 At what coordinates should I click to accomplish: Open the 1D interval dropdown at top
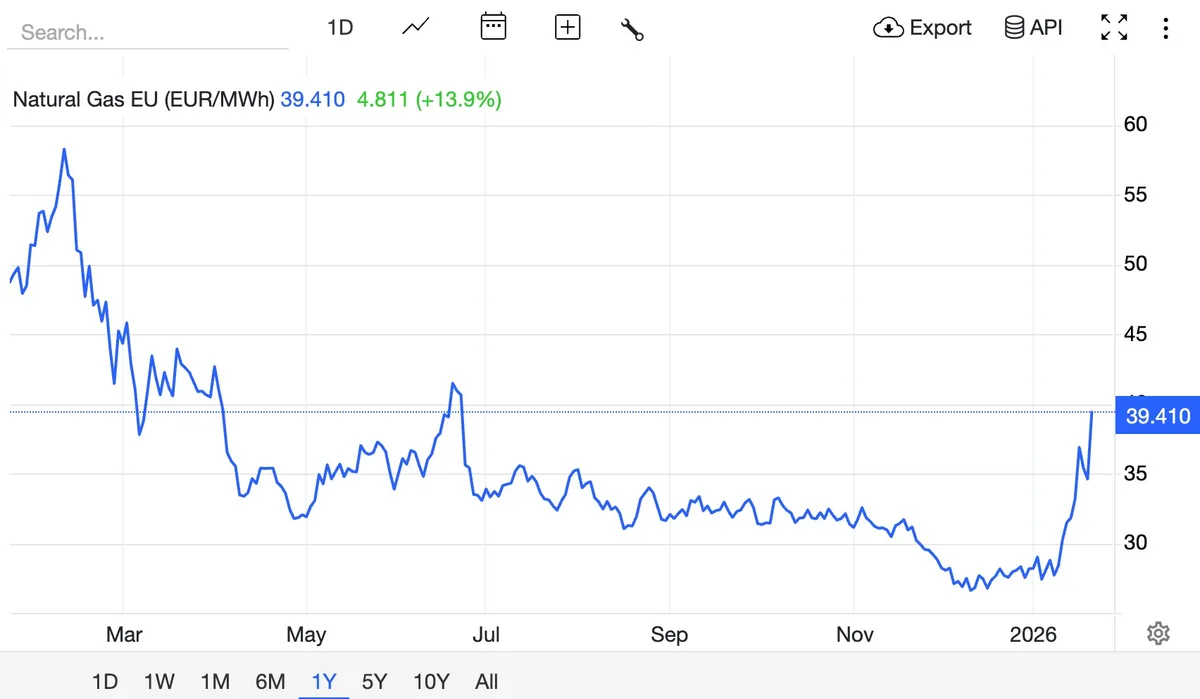pos(340,28)
